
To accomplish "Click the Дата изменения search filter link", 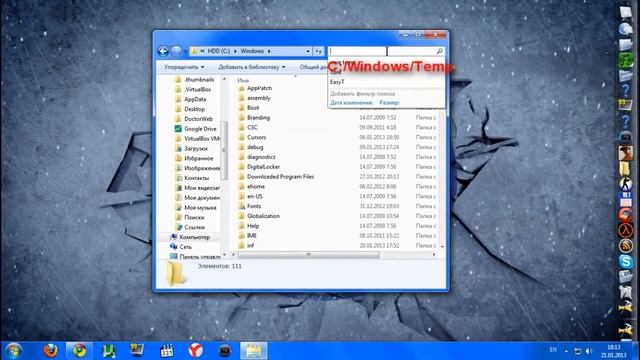I will (351, 102).
